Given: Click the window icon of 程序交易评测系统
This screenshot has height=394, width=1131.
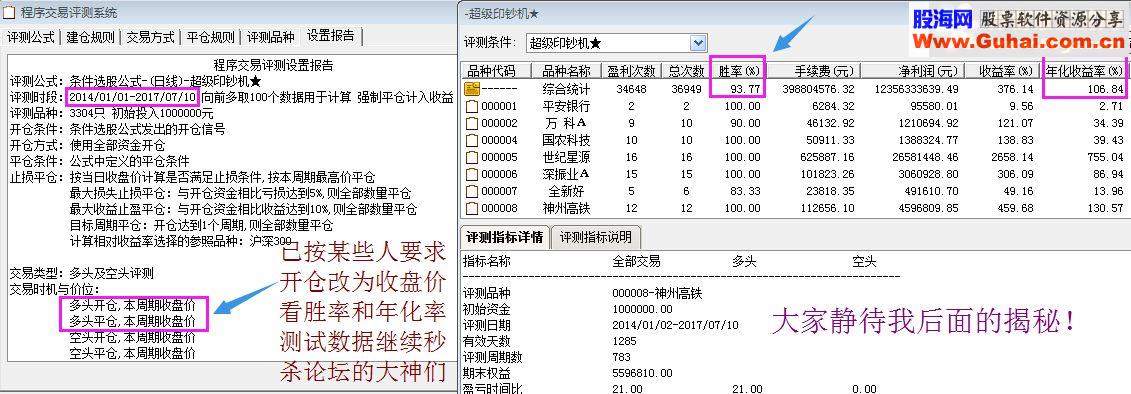Looking at the screenshot, I should point(9,12).
